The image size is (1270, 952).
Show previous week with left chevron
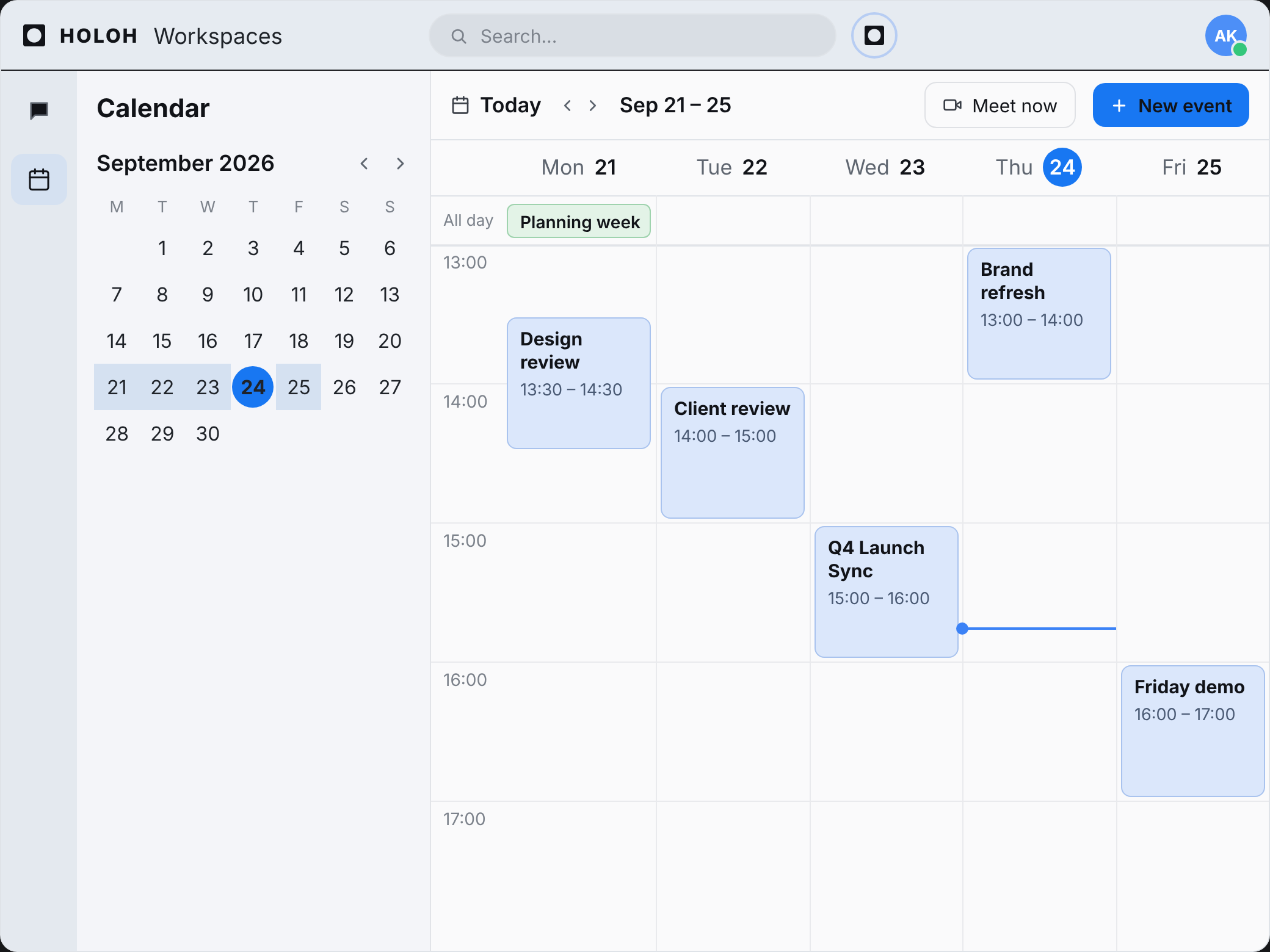point(568,106)
